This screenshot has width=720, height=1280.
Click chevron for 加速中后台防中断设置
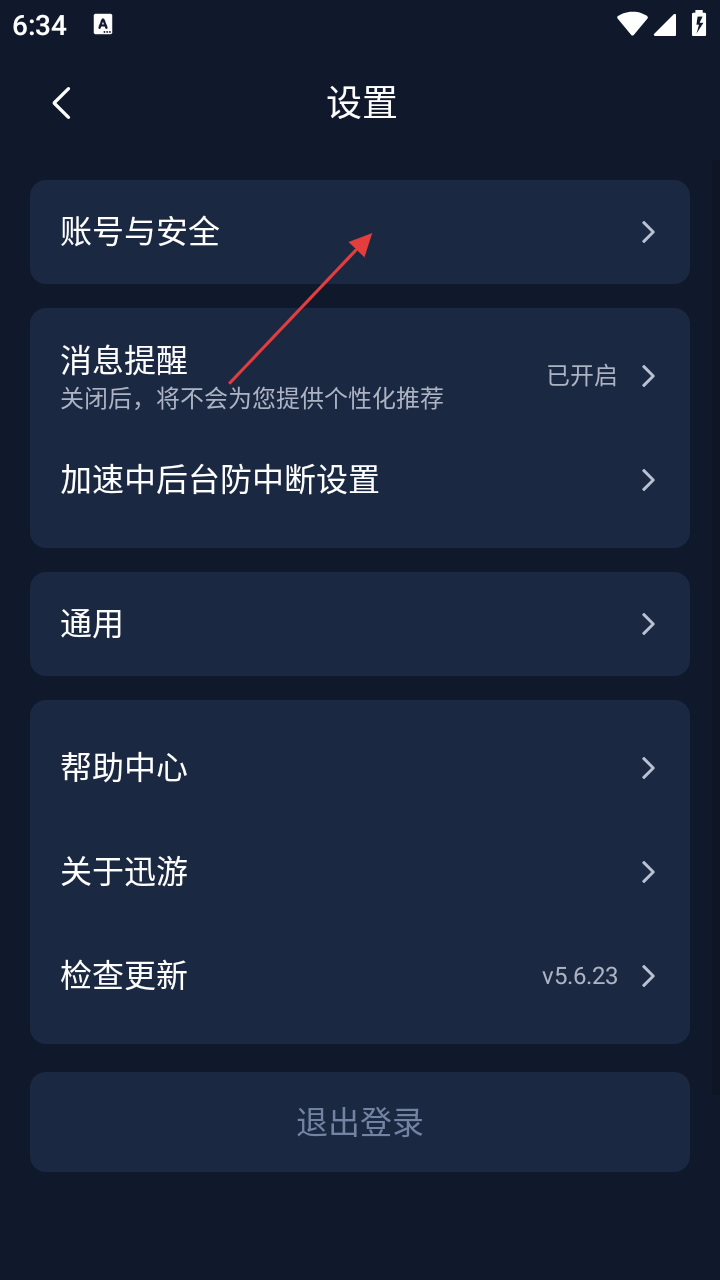648,480
